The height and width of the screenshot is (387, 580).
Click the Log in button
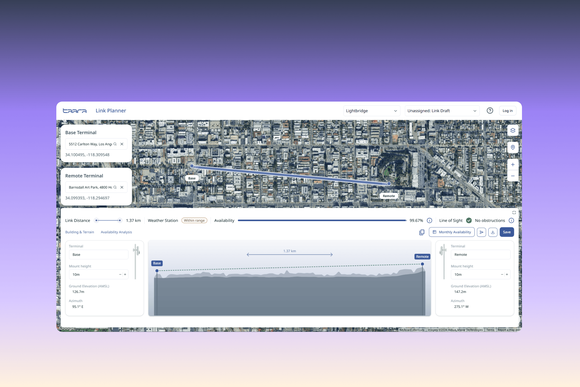508,111
